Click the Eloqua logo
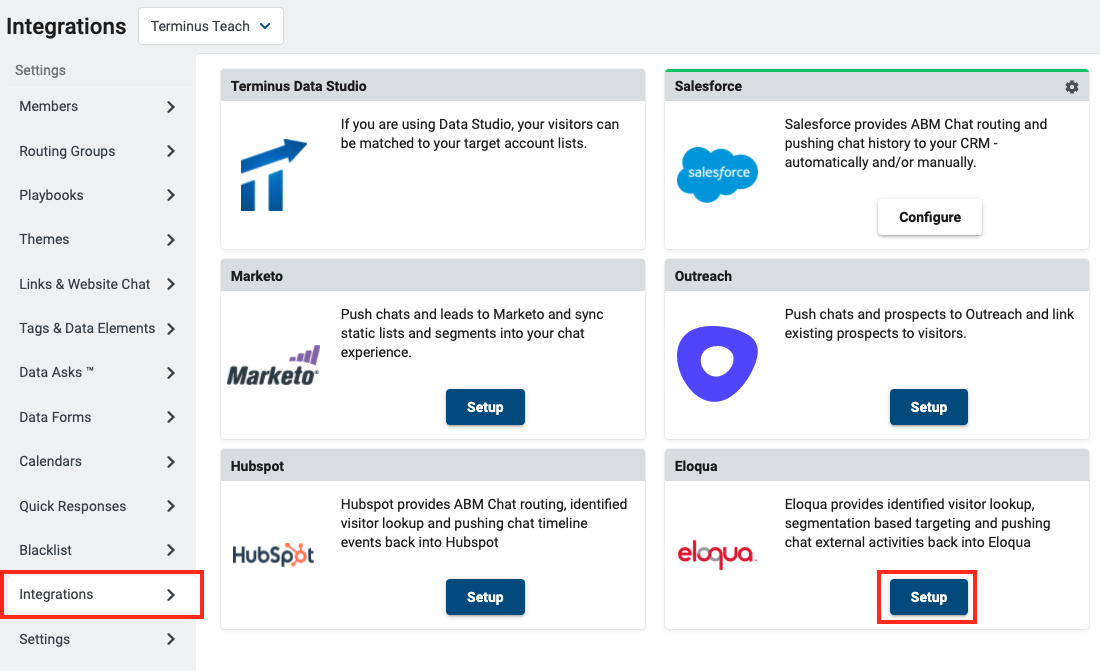Screen dimensions: 1100x671 pyautogui.click(x=716, y=554)
